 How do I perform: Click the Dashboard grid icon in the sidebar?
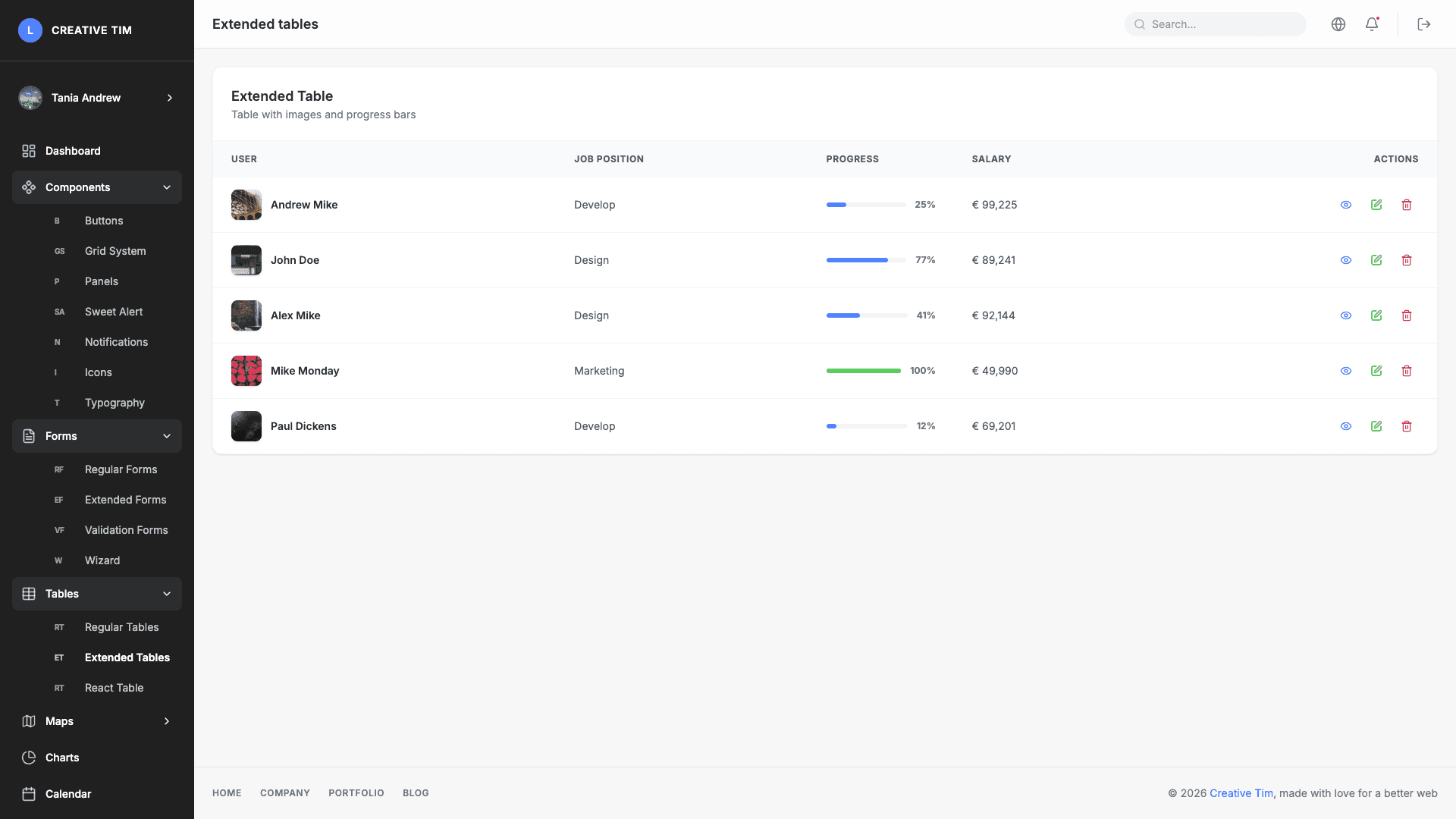click(x=29, y=150)
